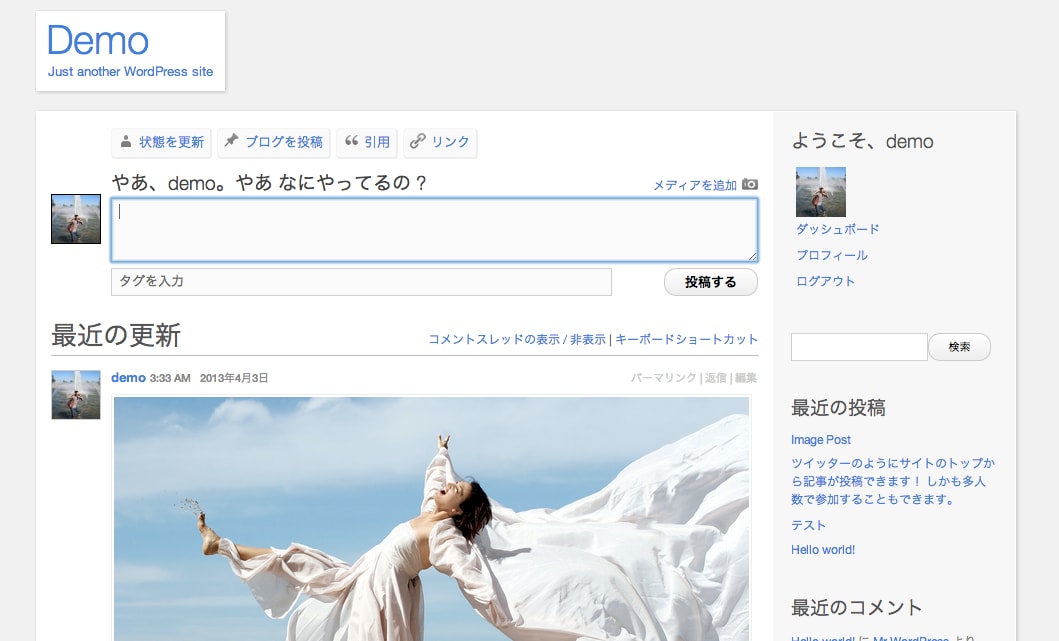
Task: Focus the sidebar search input field
Action: [859, 347]
